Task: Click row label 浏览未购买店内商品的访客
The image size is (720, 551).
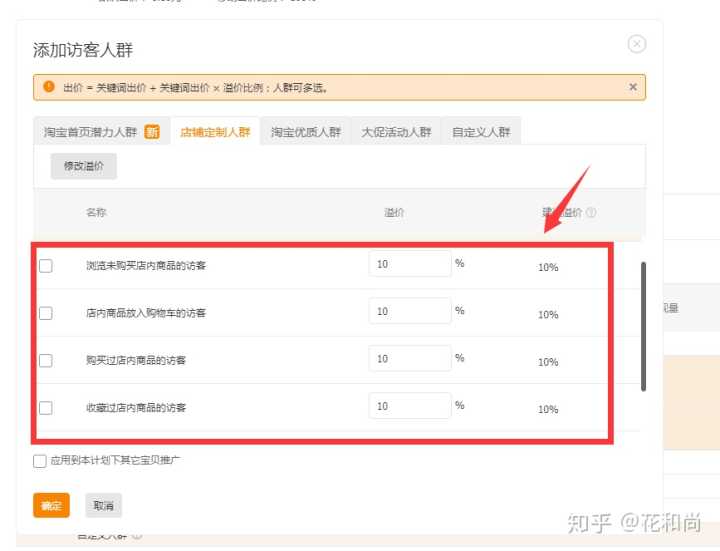Action: 146,265
